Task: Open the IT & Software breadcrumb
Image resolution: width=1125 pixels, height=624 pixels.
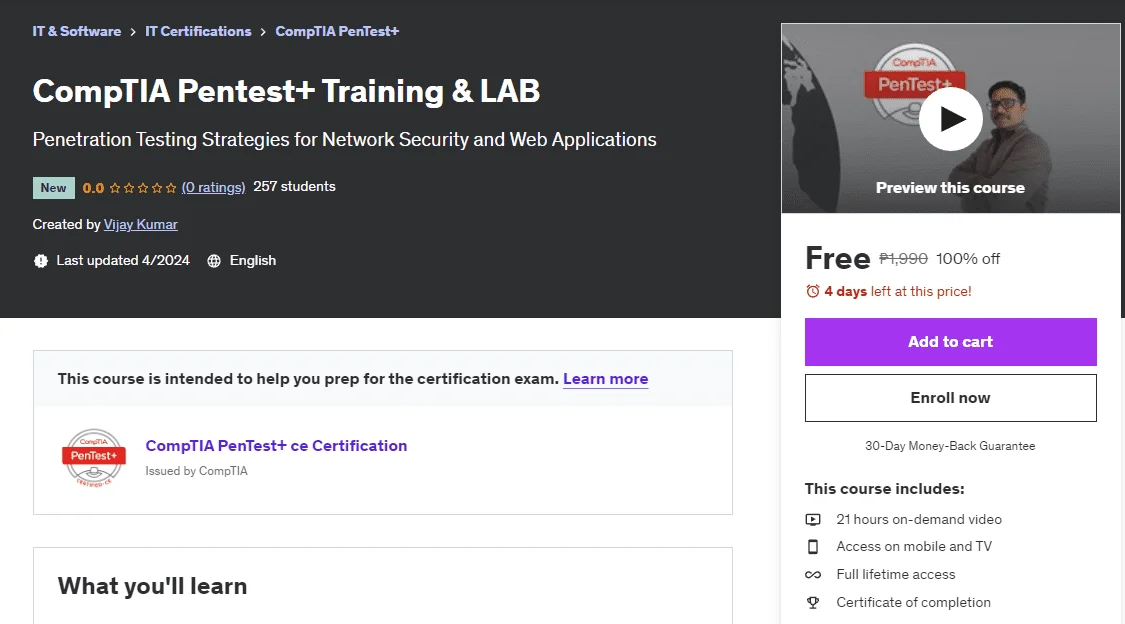Action: (x=77, y=32)
